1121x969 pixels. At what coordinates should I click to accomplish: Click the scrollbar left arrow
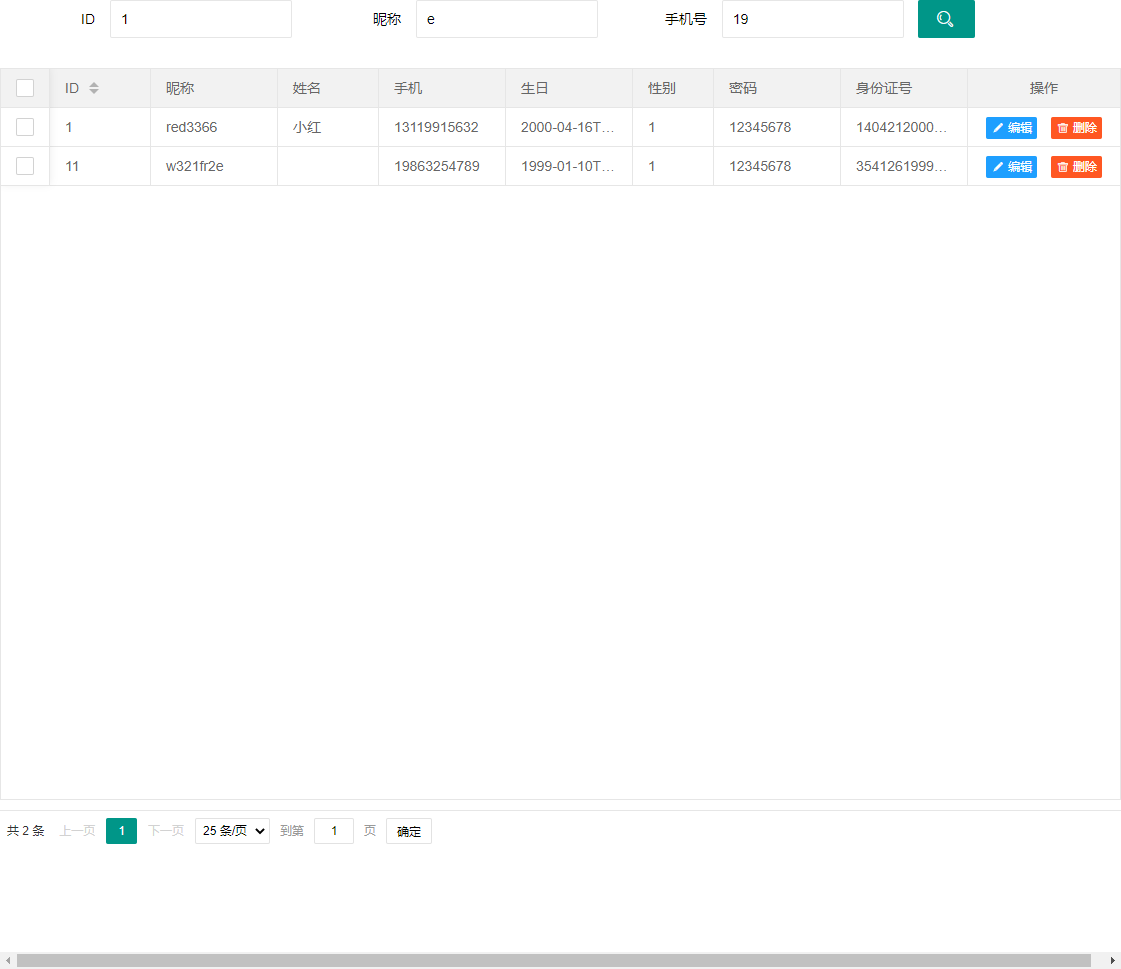7,960
